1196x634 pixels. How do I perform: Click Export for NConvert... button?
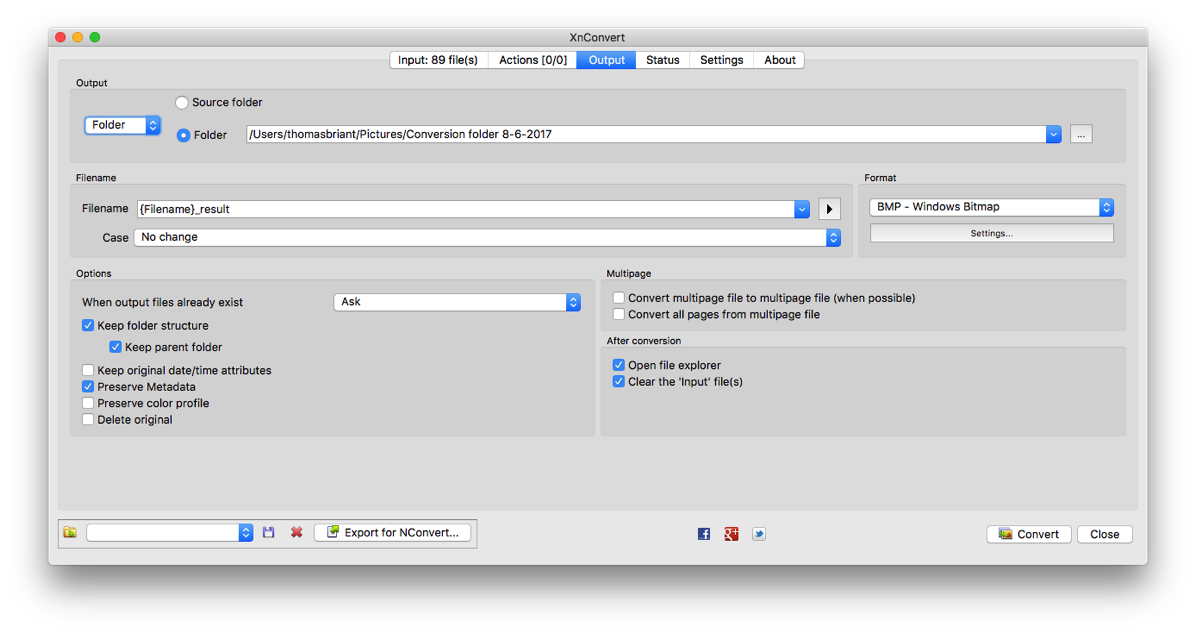point(393,533)
